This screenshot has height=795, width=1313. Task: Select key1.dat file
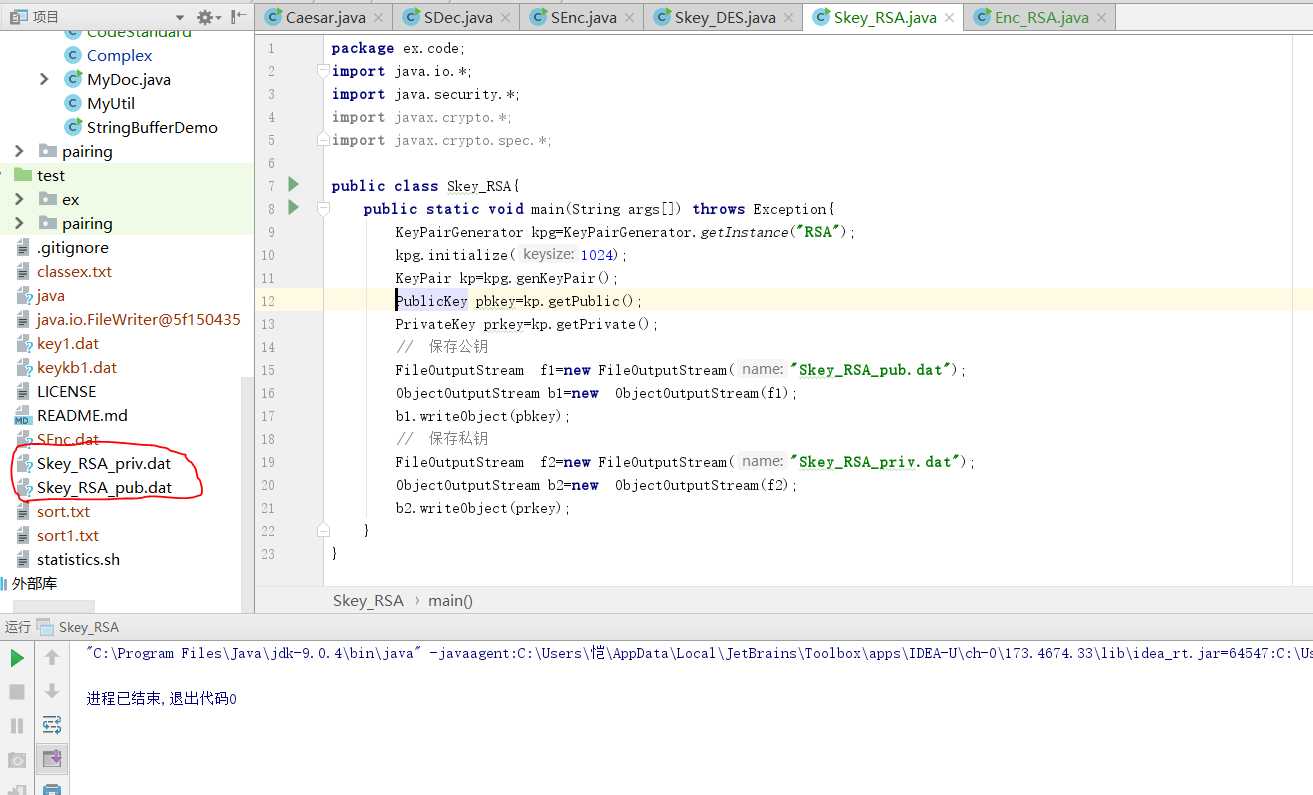point(67,343)
